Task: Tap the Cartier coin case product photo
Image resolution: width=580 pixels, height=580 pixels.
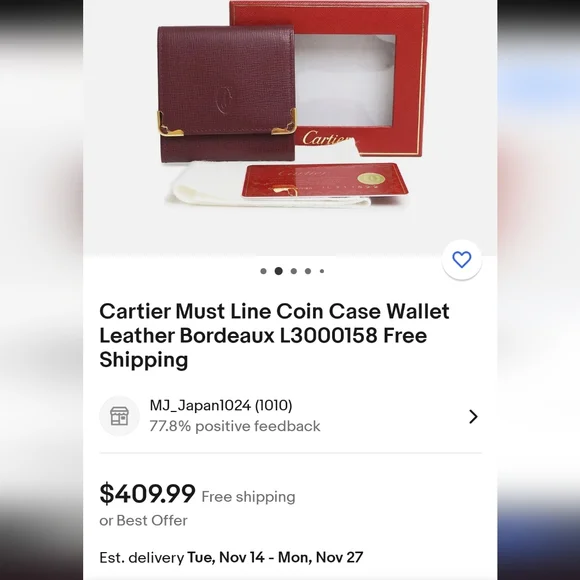Action: click(x=227, y=94)
